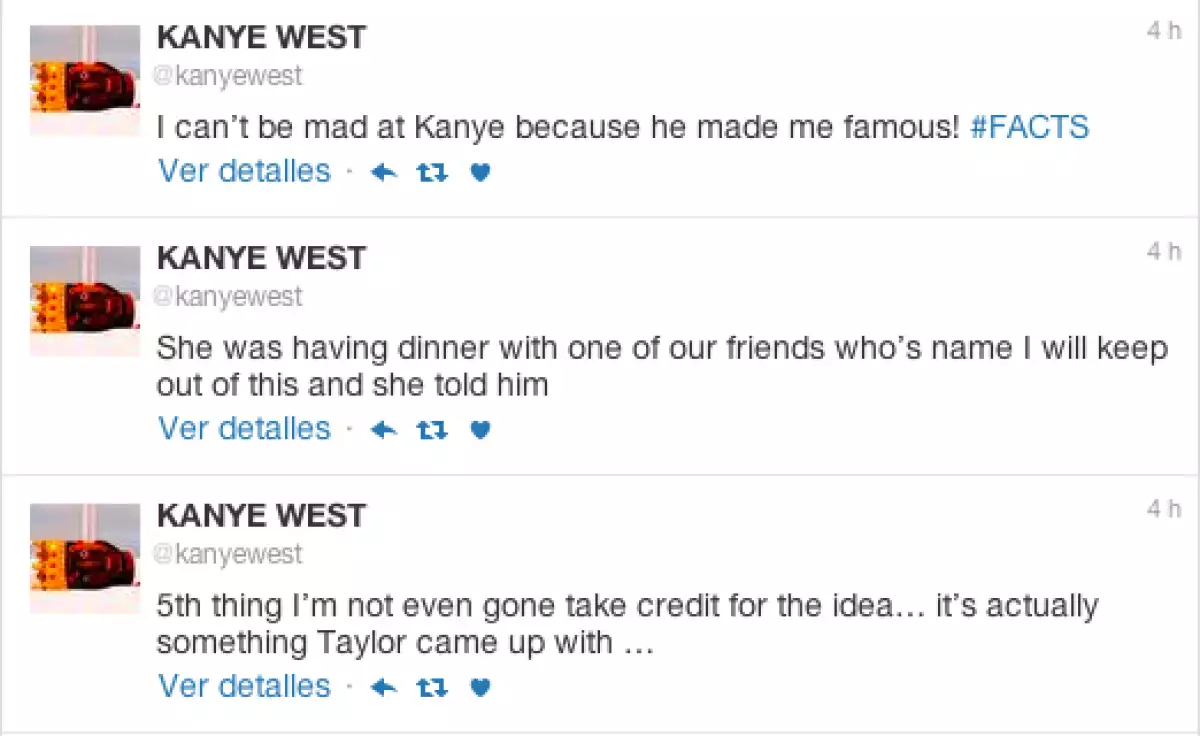Viewport: 1200px width, 736px height.
Task: Reply to the #FACTS tweet
Action: (x=382, y=171)
